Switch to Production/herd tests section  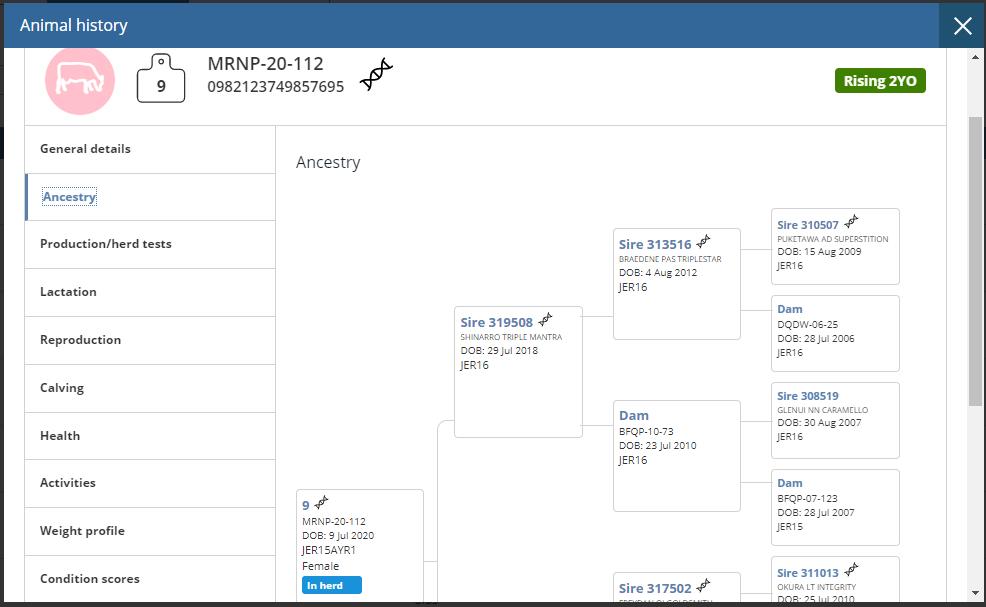tap(106, 244)
